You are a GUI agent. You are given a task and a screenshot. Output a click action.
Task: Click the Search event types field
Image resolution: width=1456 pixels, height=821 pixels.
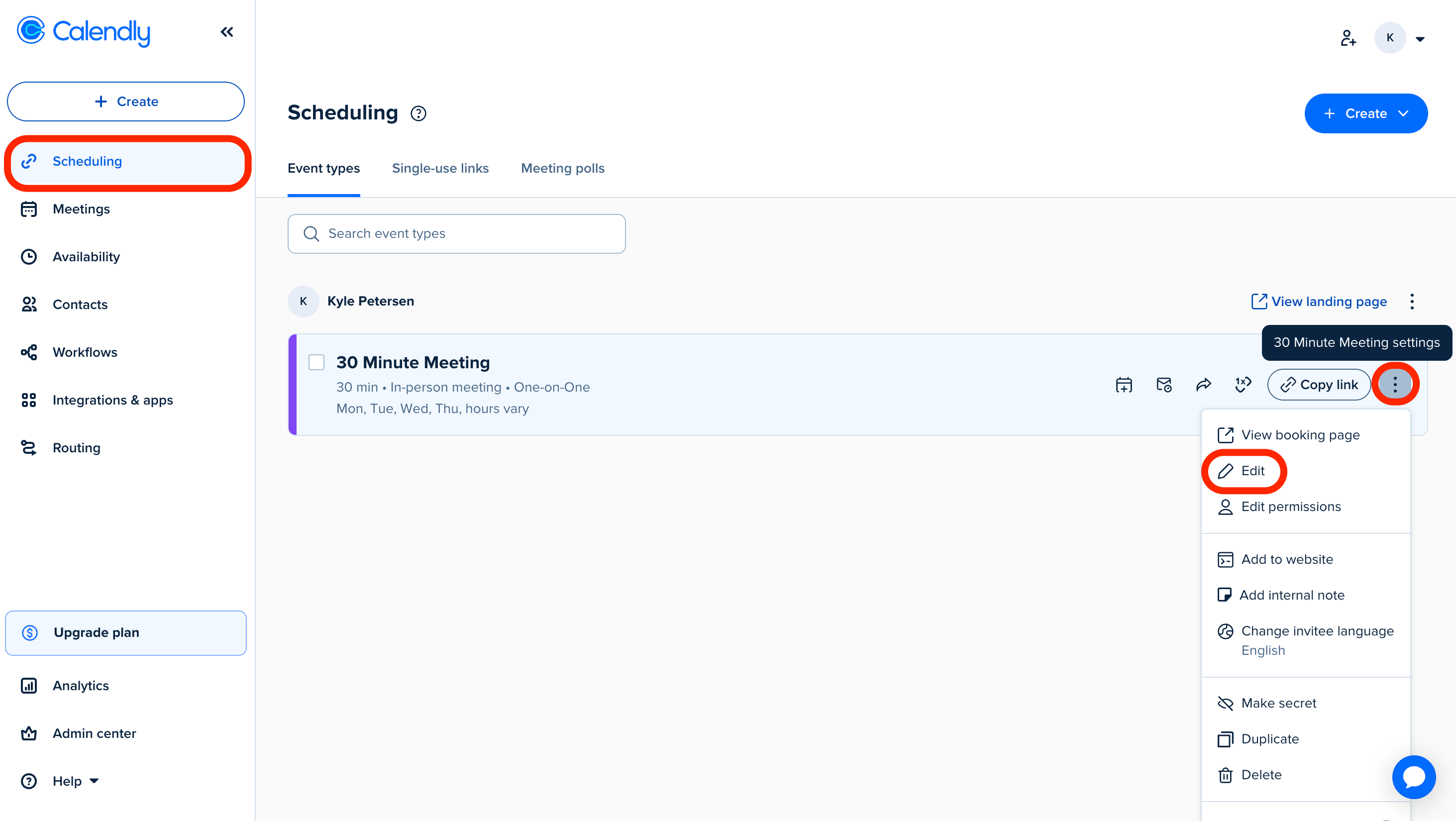(456, 234)
